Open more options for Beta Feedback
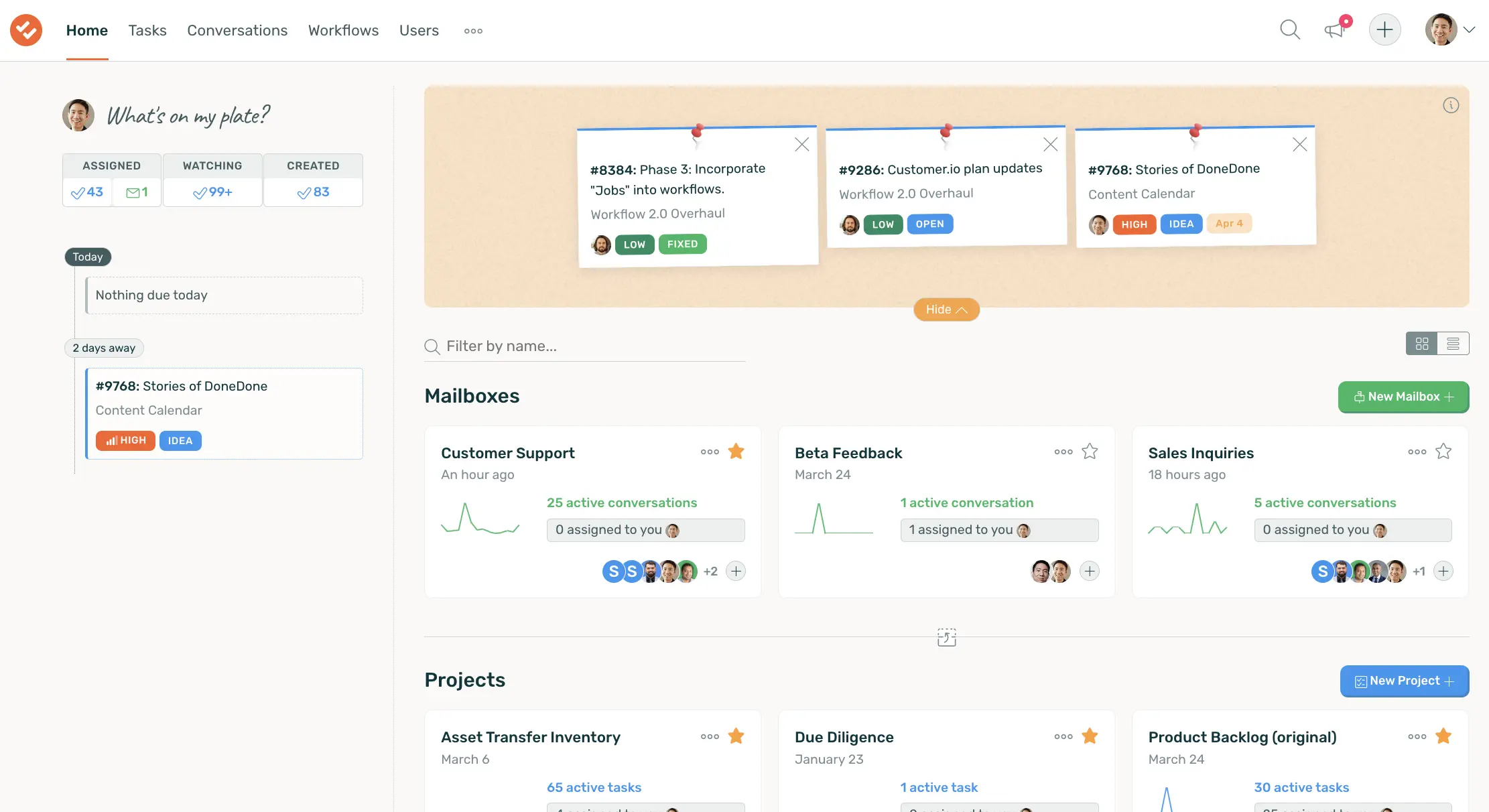The width and height of the screenshot is (1489, 812). [1063, 452]
